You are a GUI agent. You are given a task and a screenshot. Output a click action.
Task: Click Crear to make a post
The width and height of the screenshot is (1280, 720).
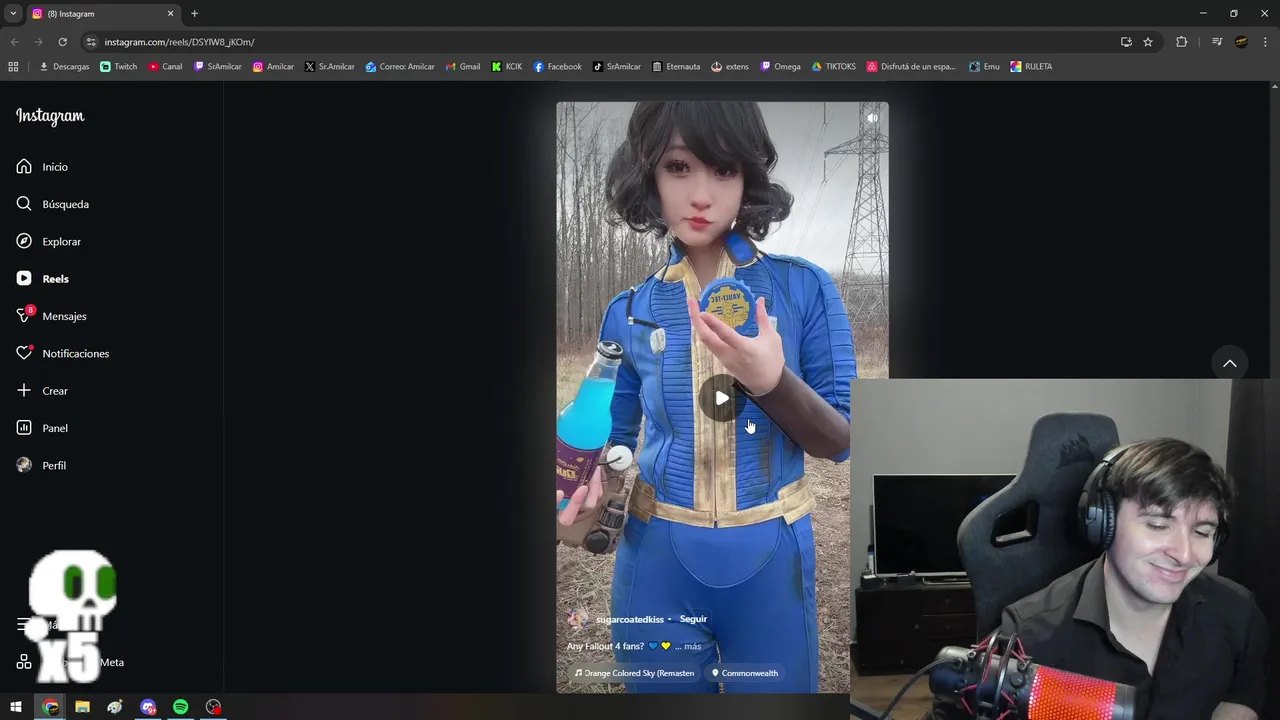pos(42,391)
